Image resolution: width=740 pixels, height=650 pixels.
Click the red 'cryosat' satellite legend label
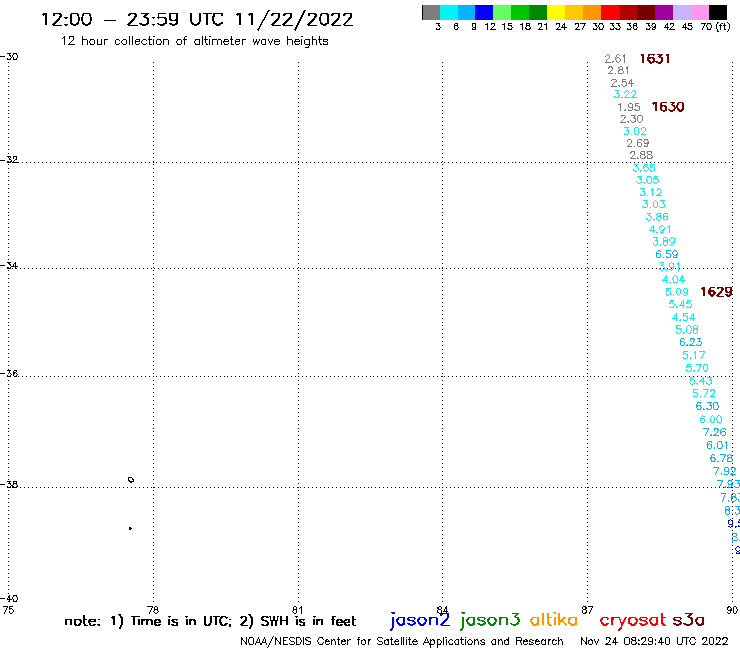tap(633, 620)
